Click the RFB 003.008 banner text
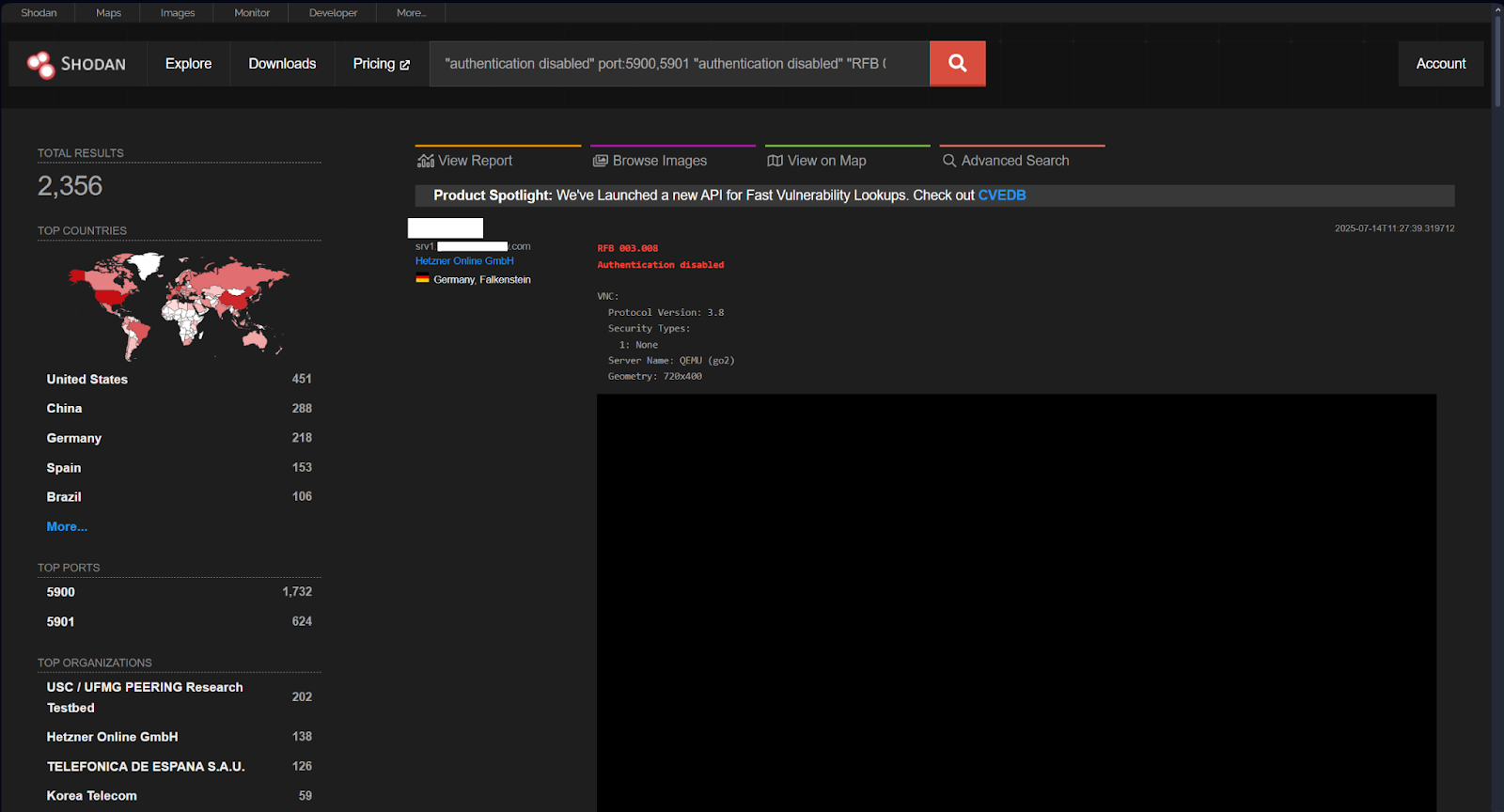Viewport: 1504px width, 812px height. click(628, 248)
